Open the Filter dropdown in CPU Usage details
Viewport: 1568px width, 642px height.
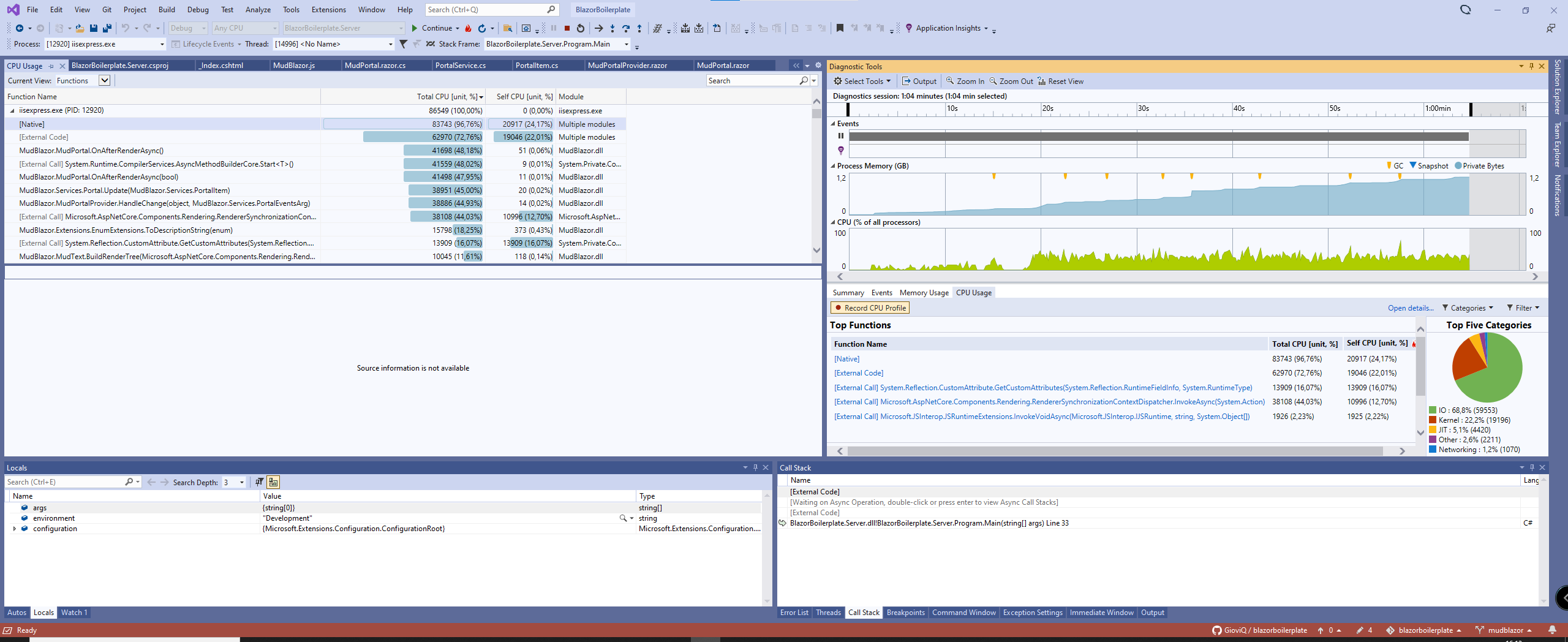pyautogui.click(x=1523, y=308)
